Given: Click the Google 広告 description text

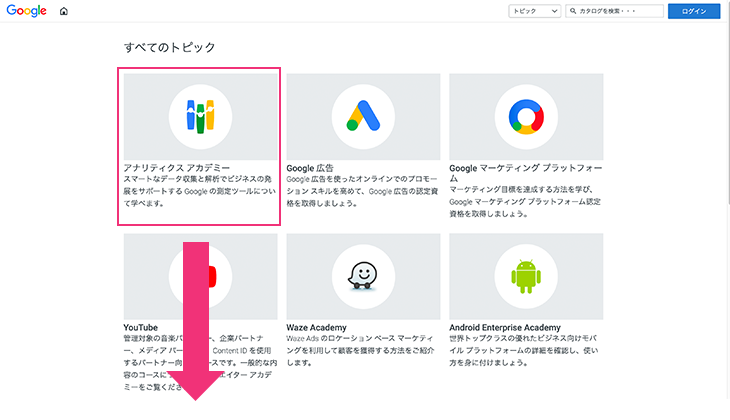Looking at the screenshot, I should pos(362,191).
